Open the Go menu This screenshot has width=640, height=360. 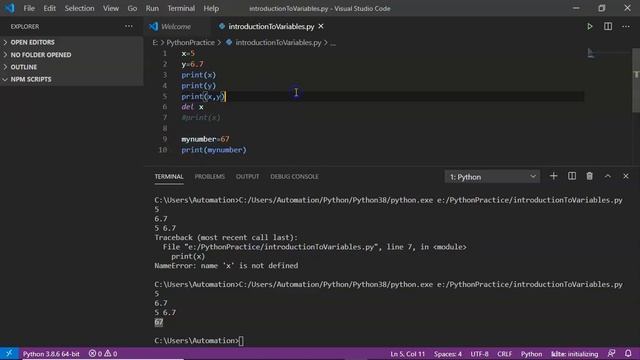click(x=132, y=8)
